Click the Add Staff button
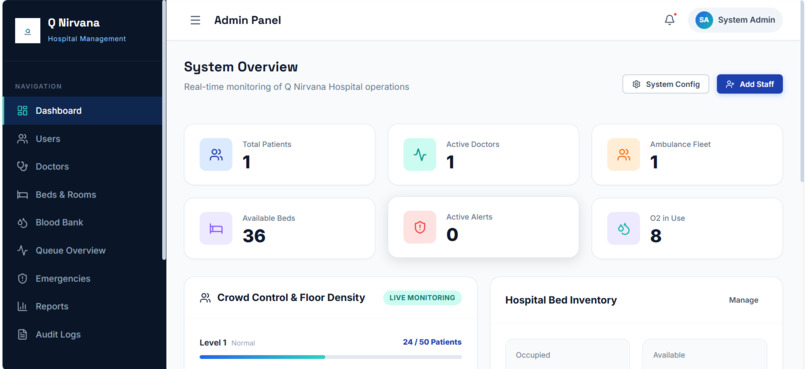Screen dimensions: 806x369 click(749, 84)
